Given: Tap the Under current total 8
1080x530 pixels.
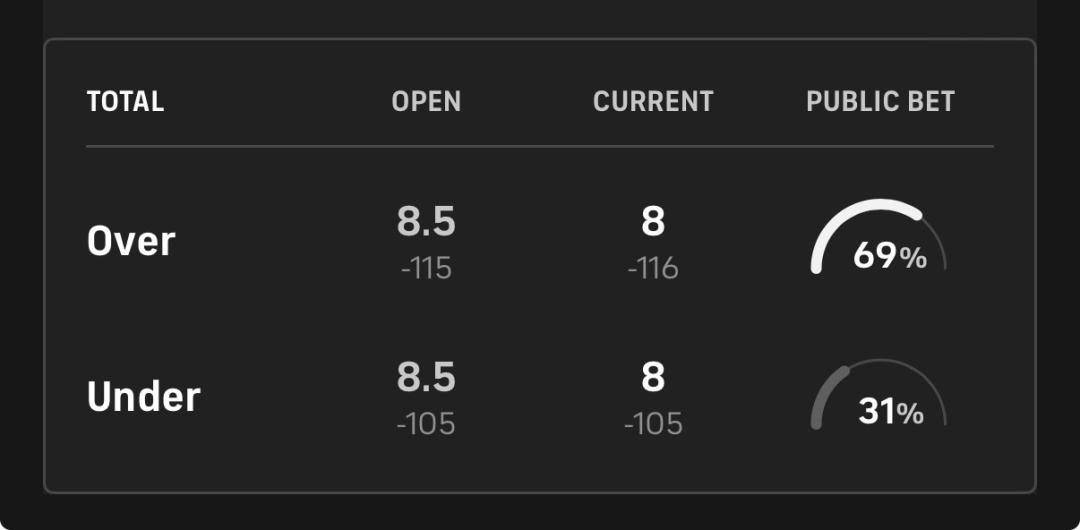Looking at the screenshot, I should pyautogui.click(x=653, y=378).
